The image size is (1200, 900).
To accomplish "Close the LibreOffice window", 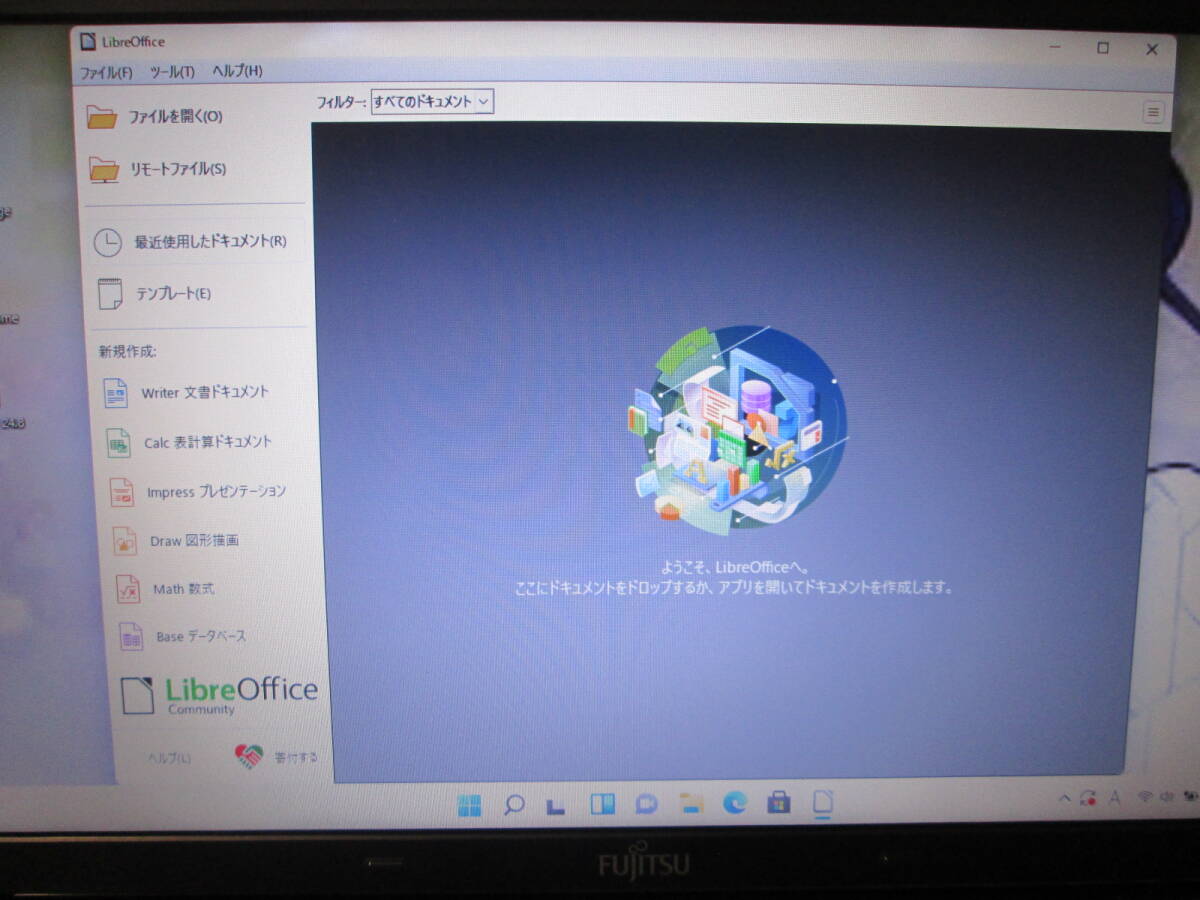I will [1152, 48].
